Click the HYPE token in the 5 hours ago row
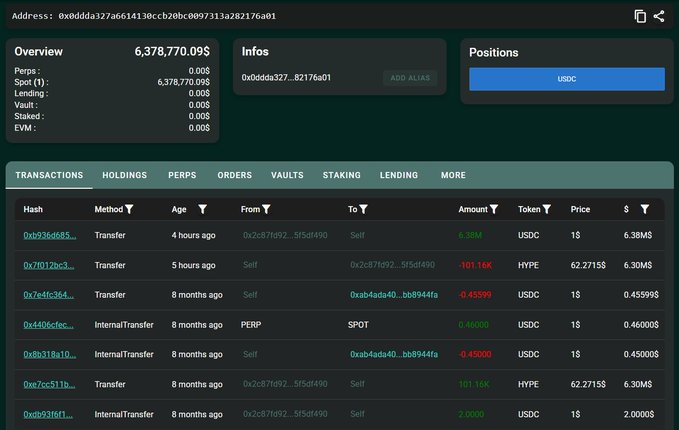Screen dimensions: 679x430 click(528, 265)
